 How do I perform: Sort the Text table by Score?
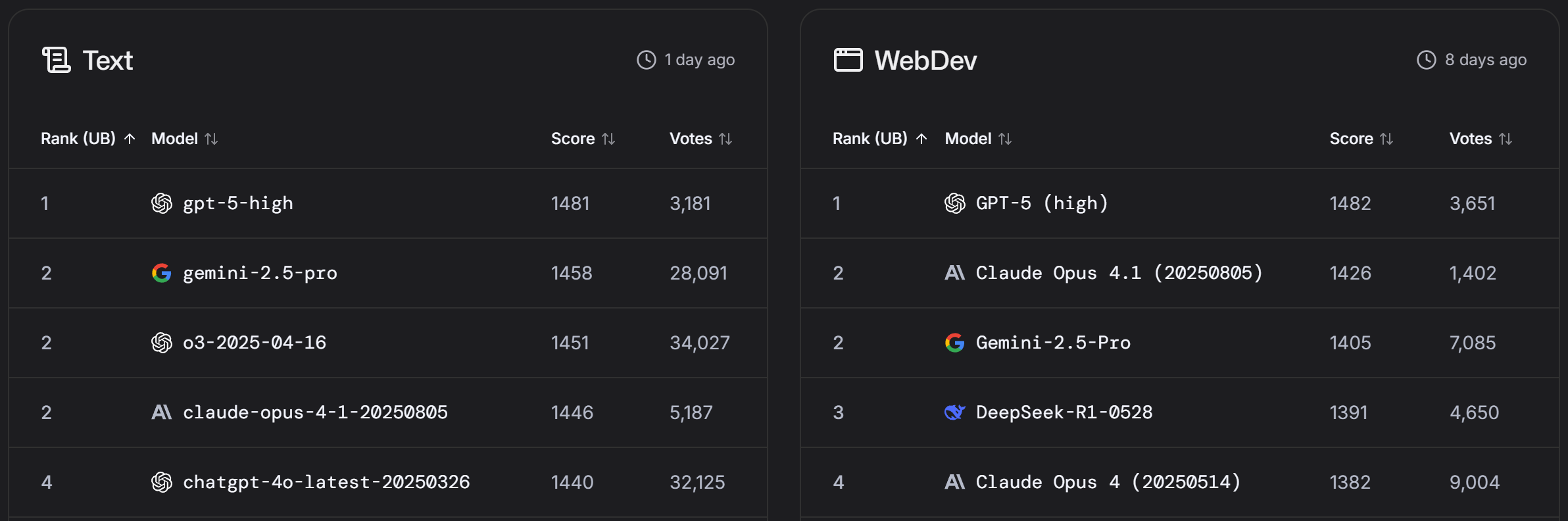click(583, 139)
